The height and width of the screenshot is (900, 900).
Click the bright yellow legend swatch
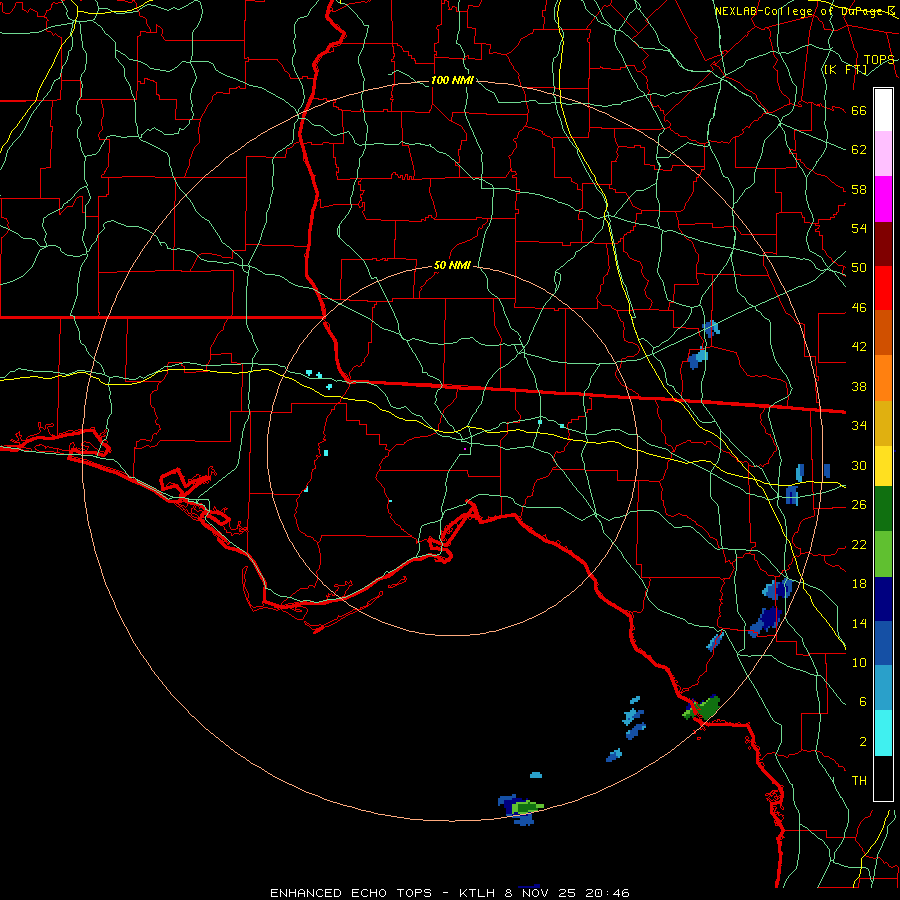pos(883,466)
